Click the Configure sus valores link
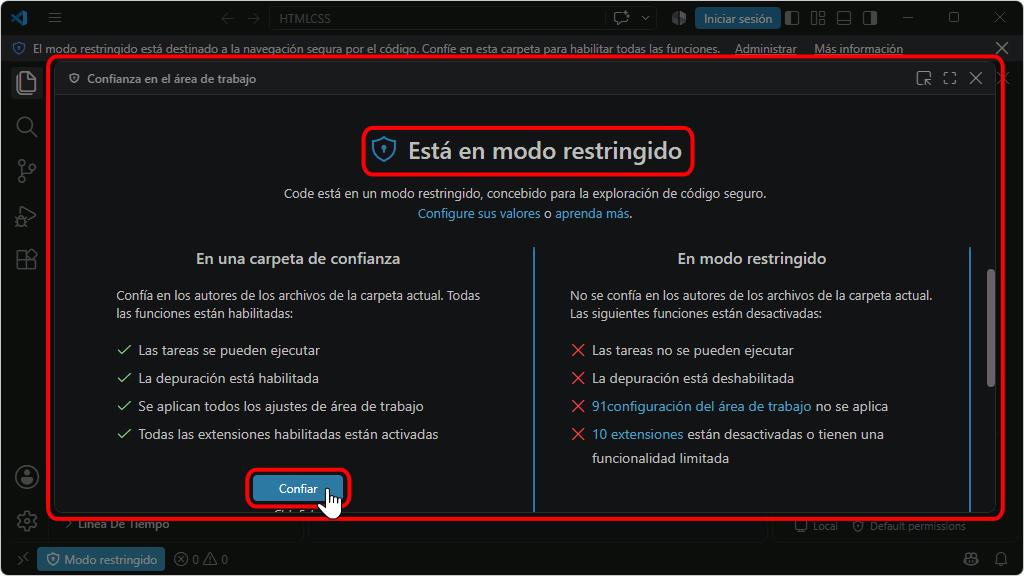The width and height of the screenshot is (1024, 576). (x=479, y=214)
